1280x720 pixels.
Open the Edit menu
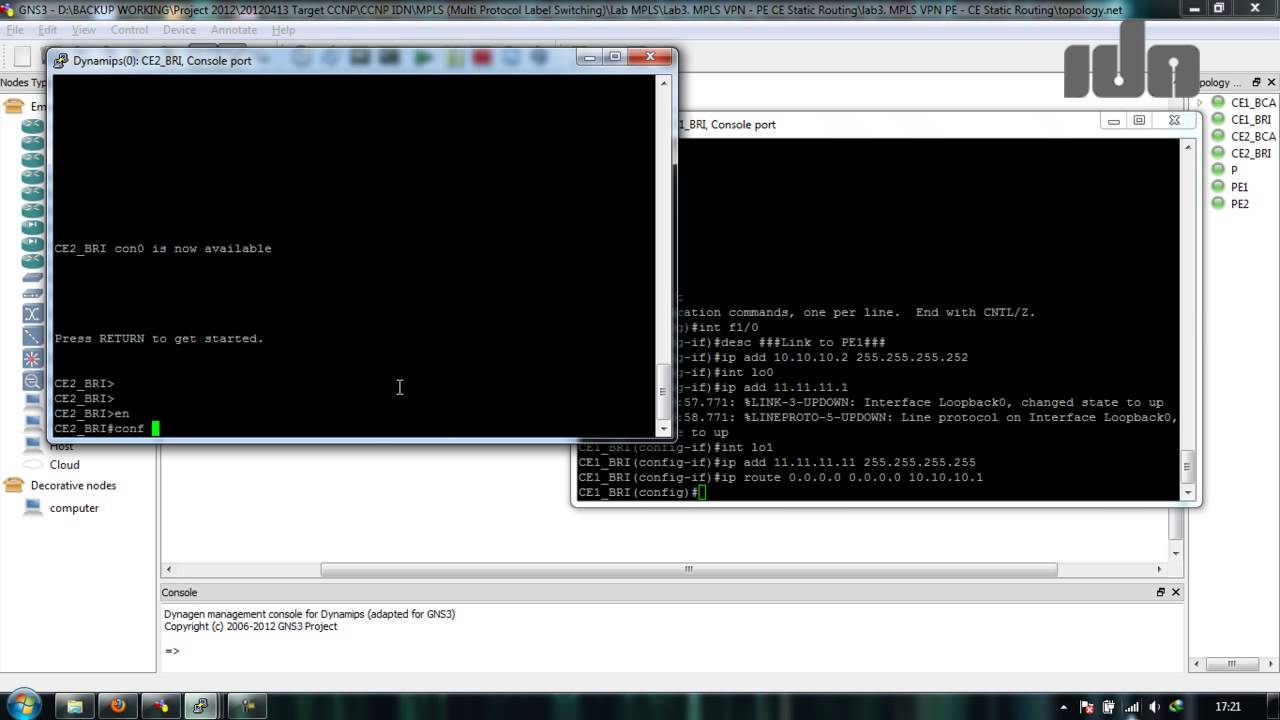pyautogui.click(x=47, y=30)
